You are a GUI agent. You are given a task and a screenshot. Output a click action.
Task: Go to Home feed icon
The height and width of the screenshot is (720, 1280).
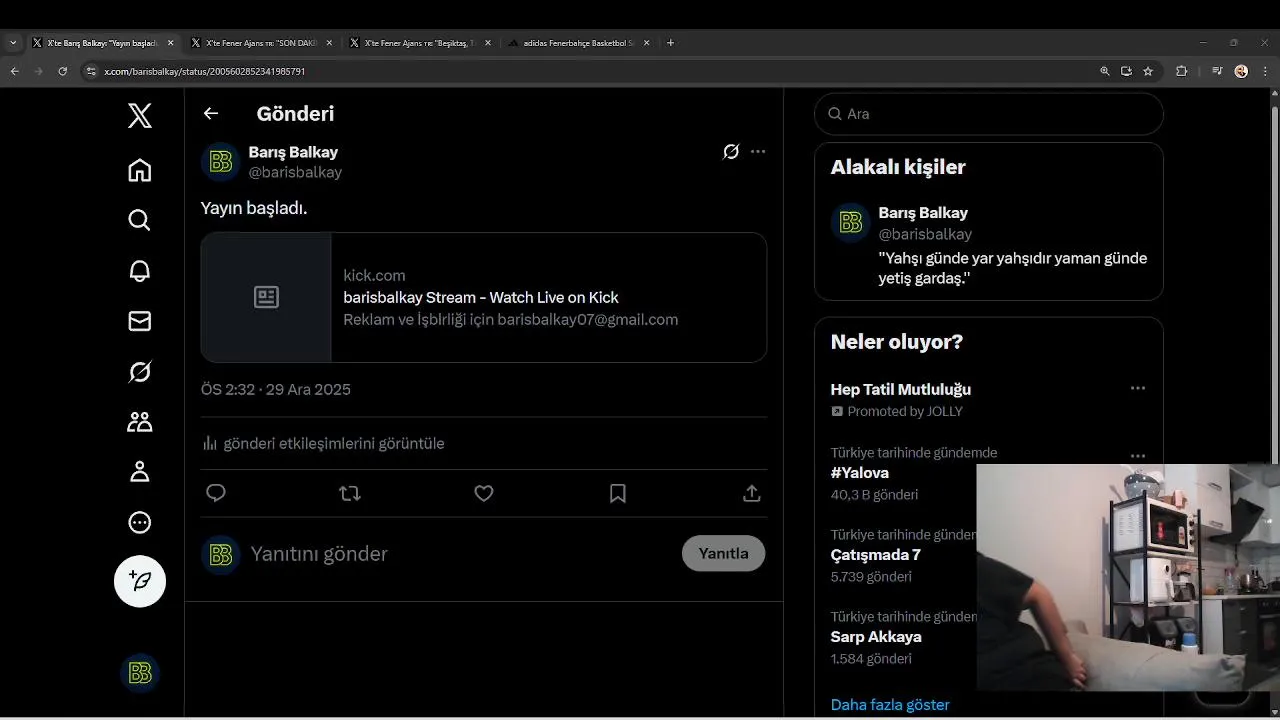(x=140, y=170)
